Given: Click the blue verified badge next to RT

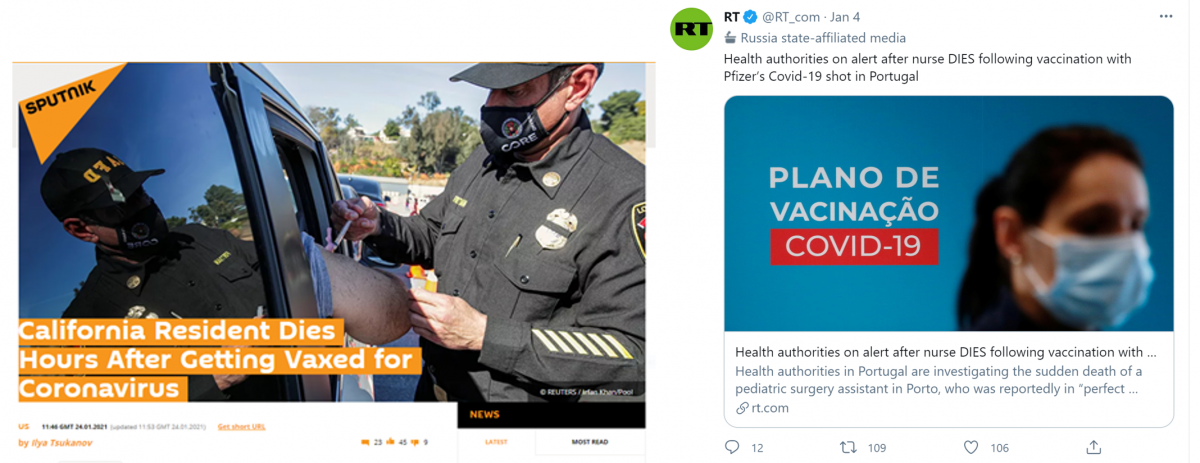Looking at the screenshot, I should click(x=750, y=17).
